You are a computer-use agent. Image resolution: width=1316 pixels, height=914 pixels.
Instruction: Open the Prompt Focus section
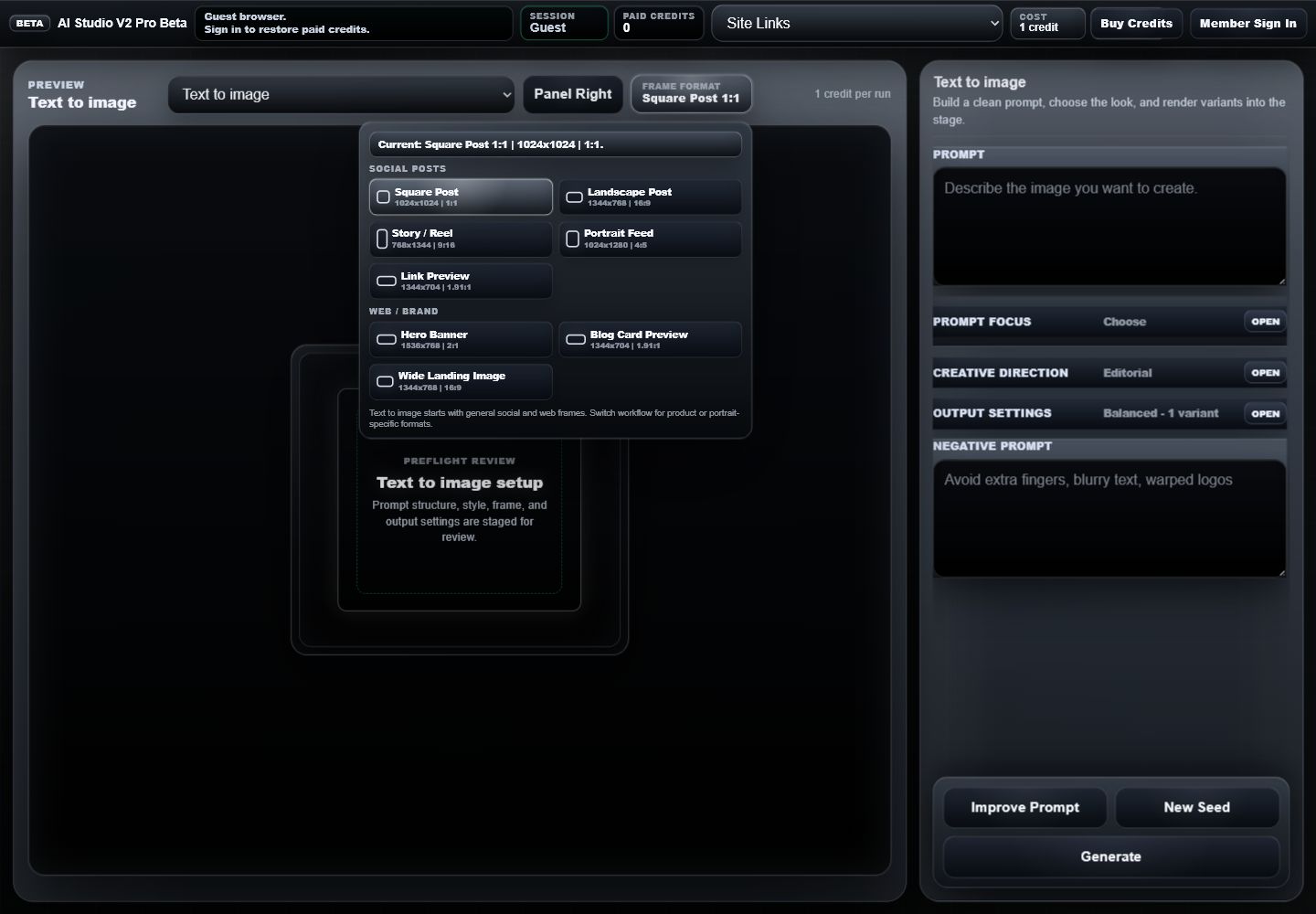click(x=1265, y=322)
